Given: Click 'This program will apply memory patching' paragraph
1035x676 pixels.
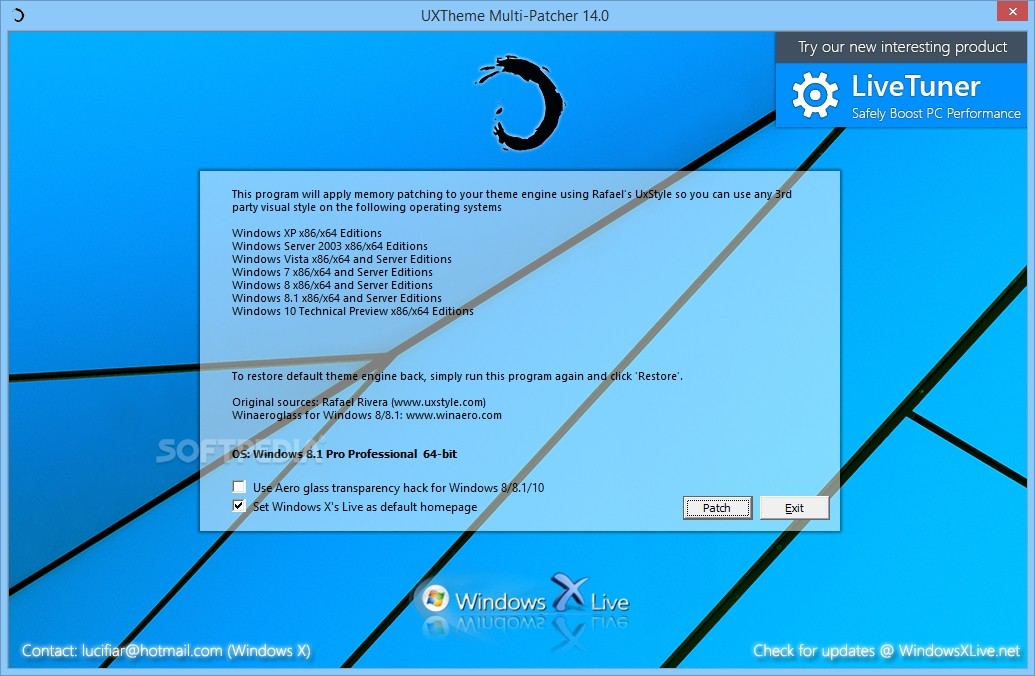Looking at the screenshot, I should 512,201.
